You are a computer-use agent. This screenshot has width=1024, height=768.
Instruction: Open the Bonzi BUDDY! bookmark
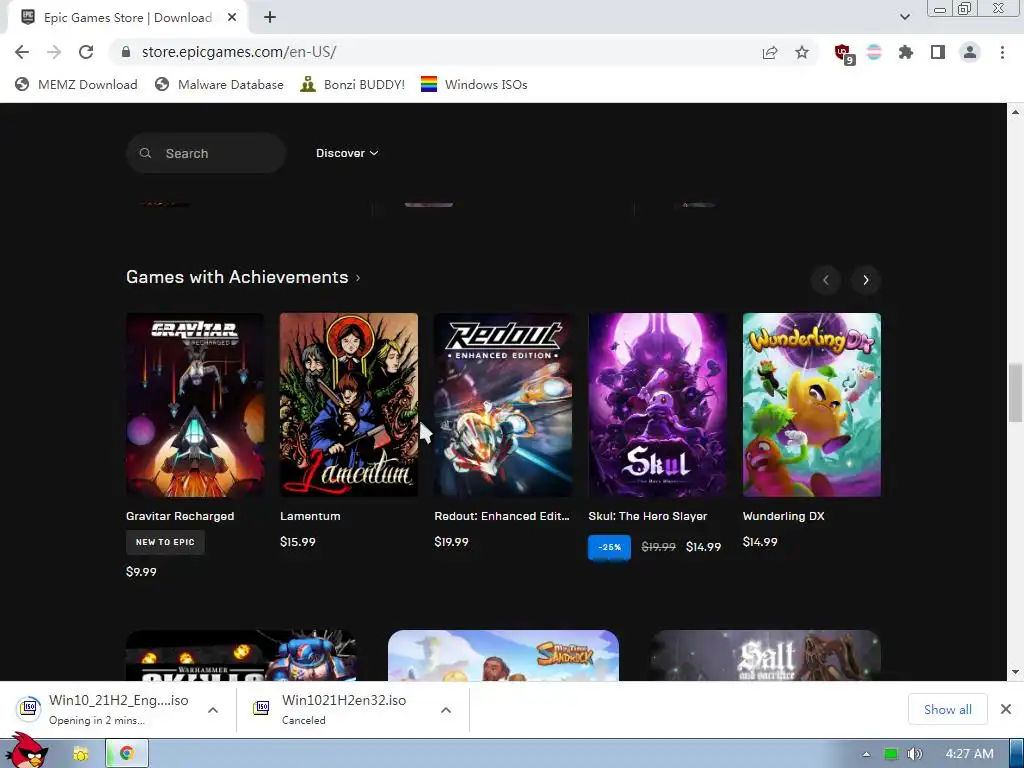coord(353,84)
